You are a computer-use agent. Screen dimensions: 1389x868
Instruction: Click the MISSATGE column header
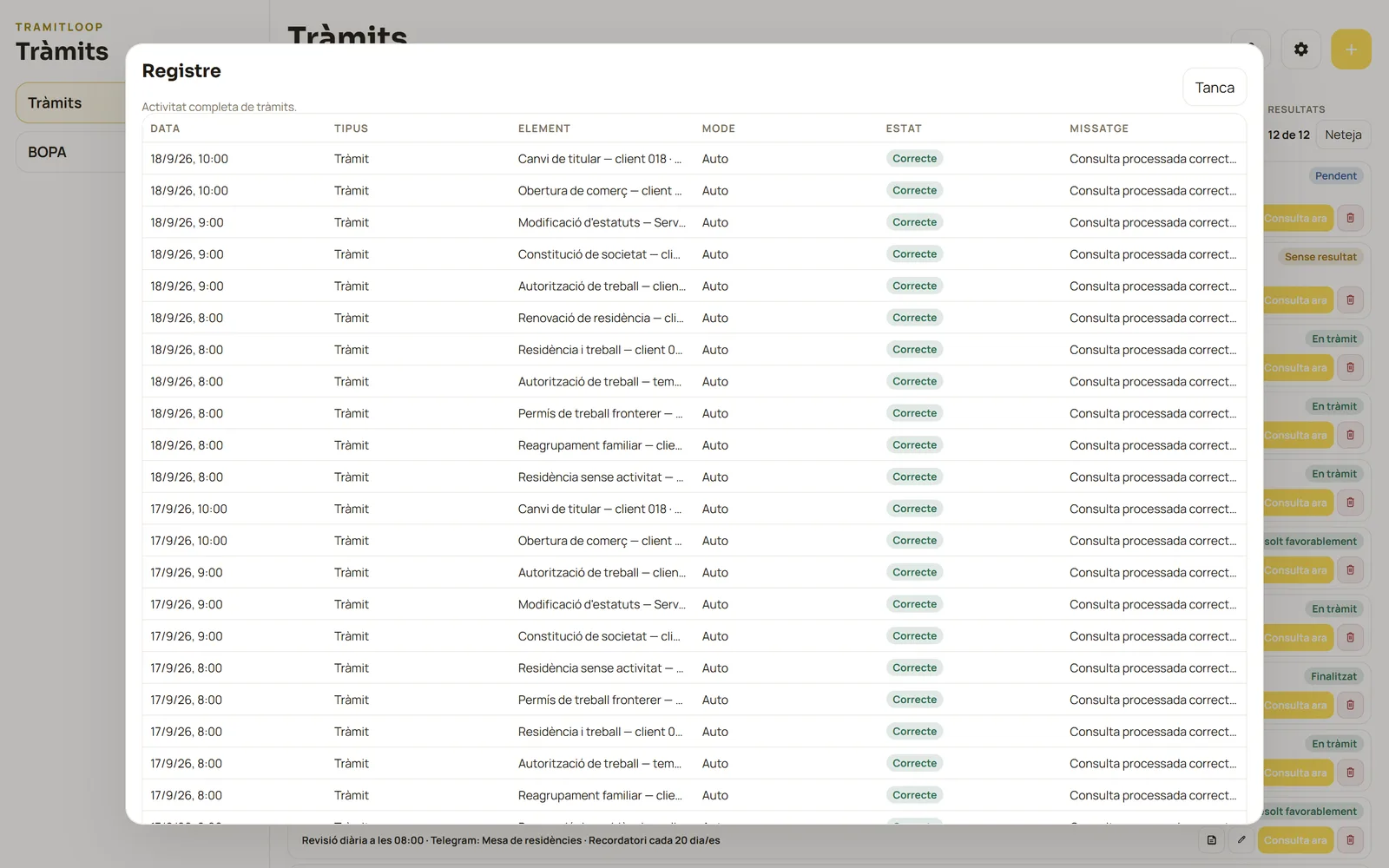pos(1099,128)
